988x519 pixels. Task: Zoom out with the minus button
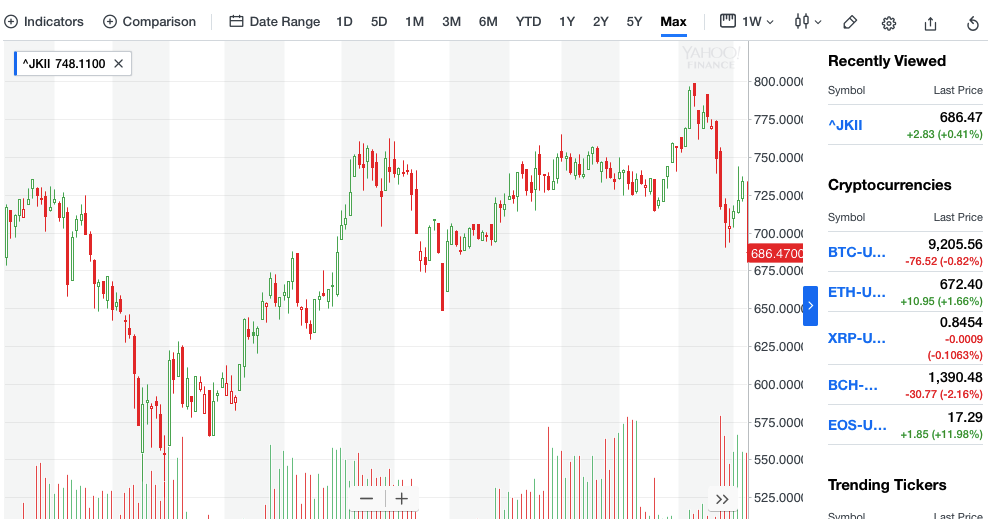(367, 499)
